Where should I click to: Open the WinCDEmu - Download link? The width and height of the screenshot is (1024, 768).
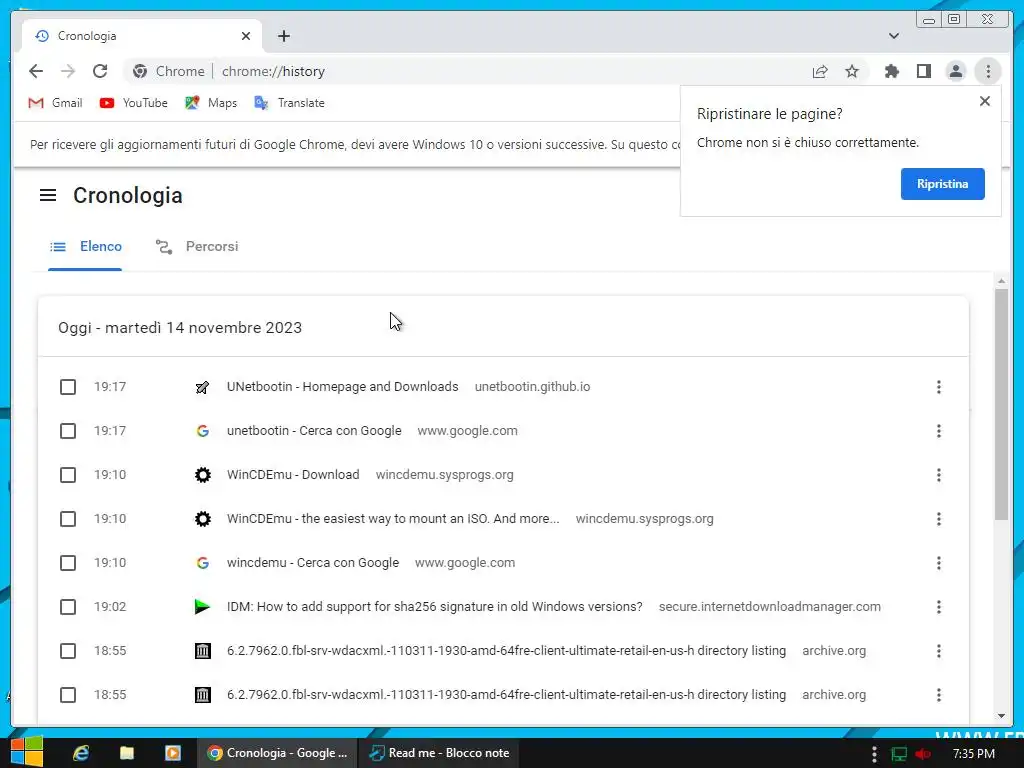click(x=293, y=475)
